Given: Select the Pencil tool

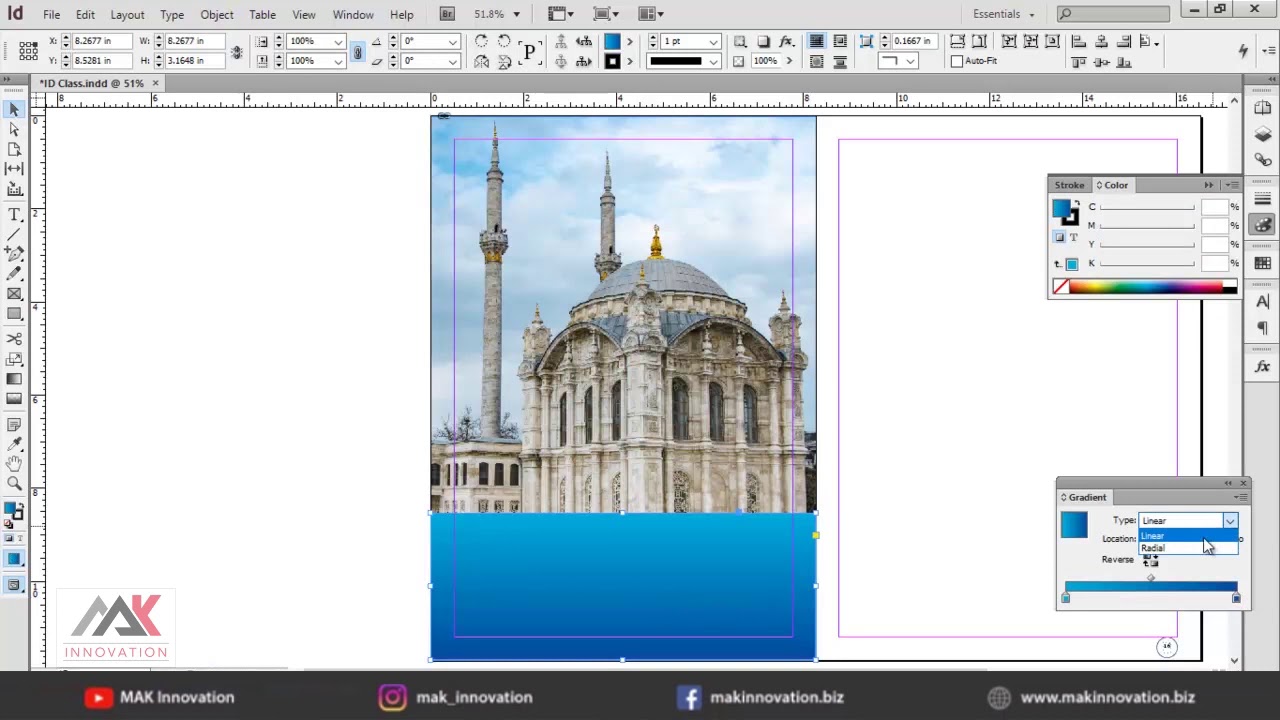Looking at the screenshot, I should point(14,273).
